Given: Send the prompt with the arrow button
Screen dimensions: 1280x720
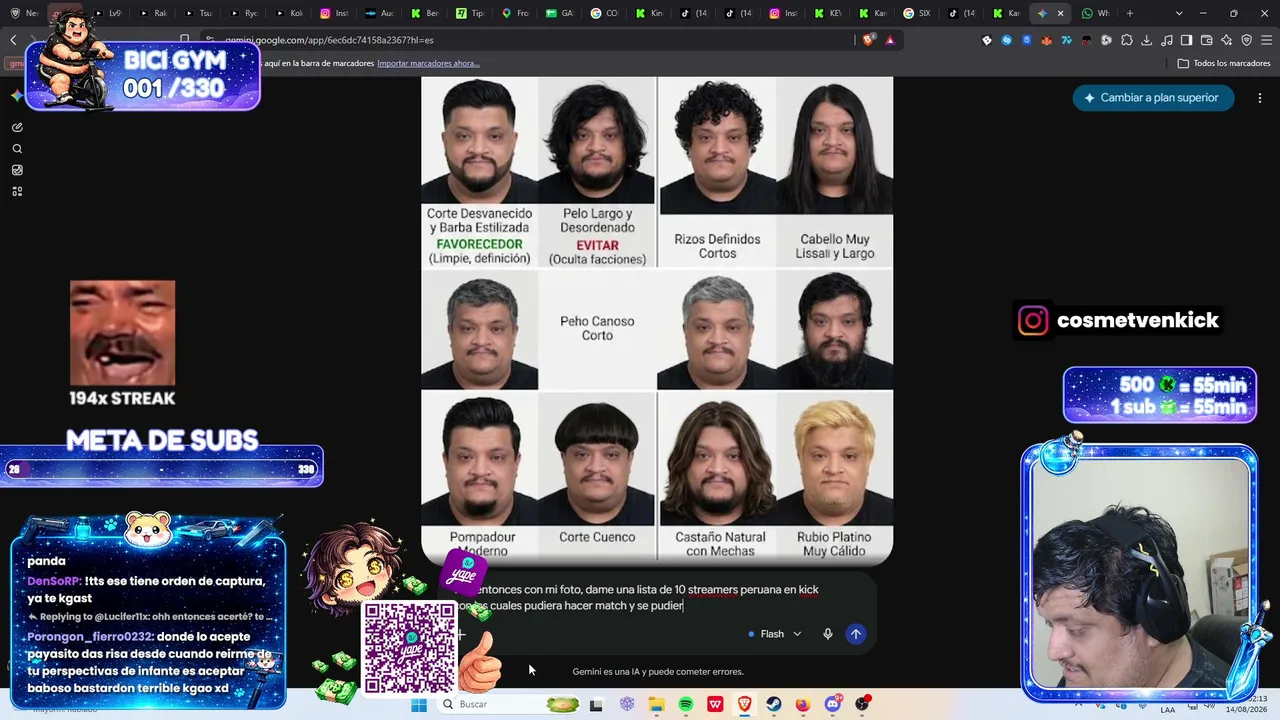Looking at the screenshot, I should click(855, 634).
